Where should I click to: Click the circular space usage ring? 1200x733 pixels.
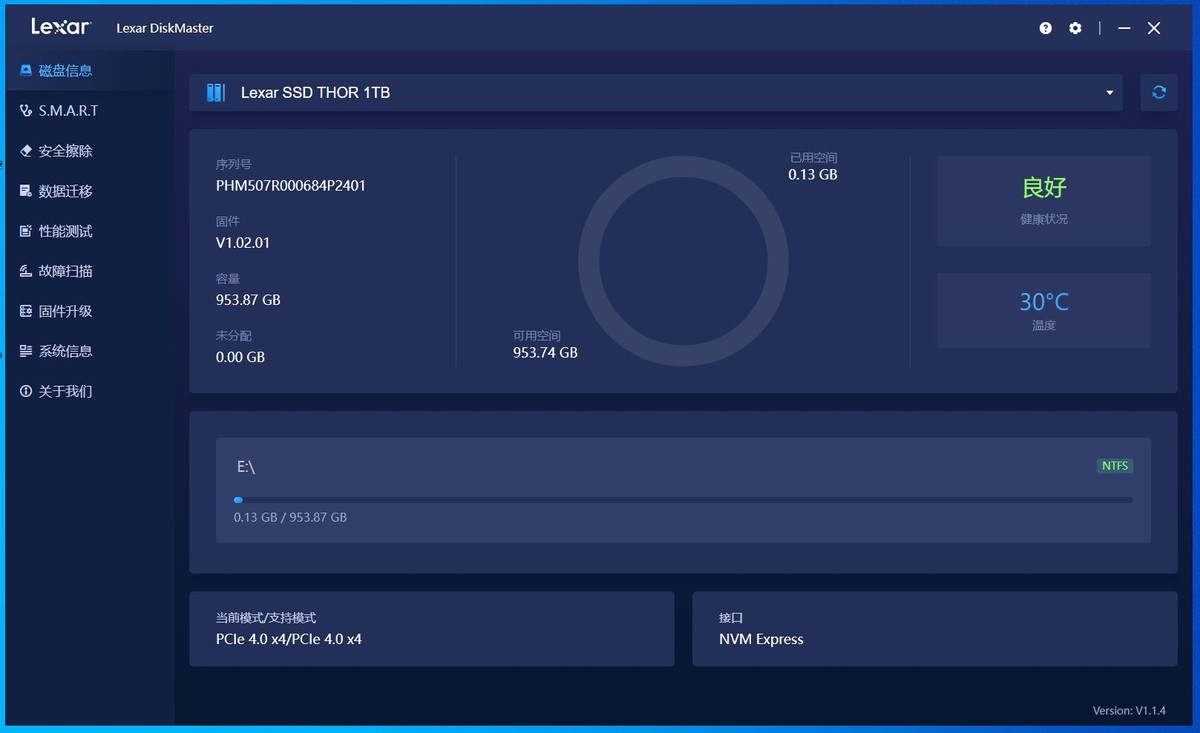pos(683,262)
